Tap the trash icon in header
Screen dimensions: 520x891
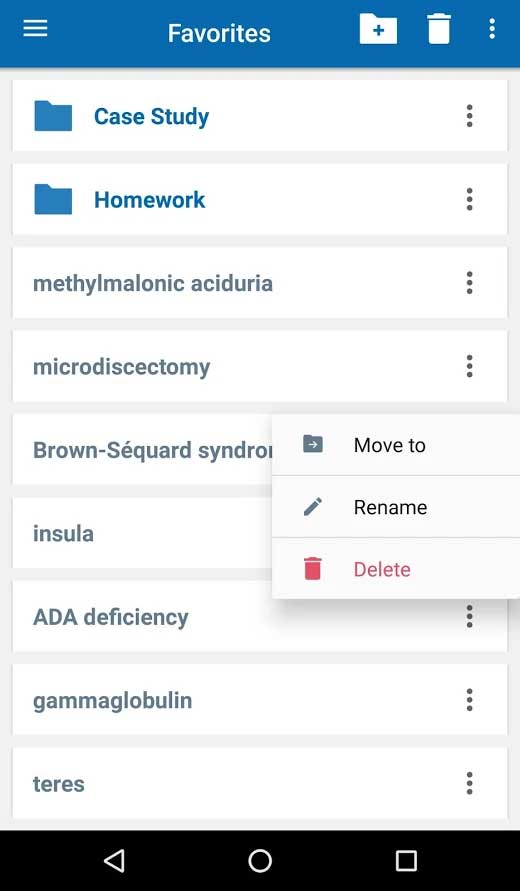click(439, 28)
